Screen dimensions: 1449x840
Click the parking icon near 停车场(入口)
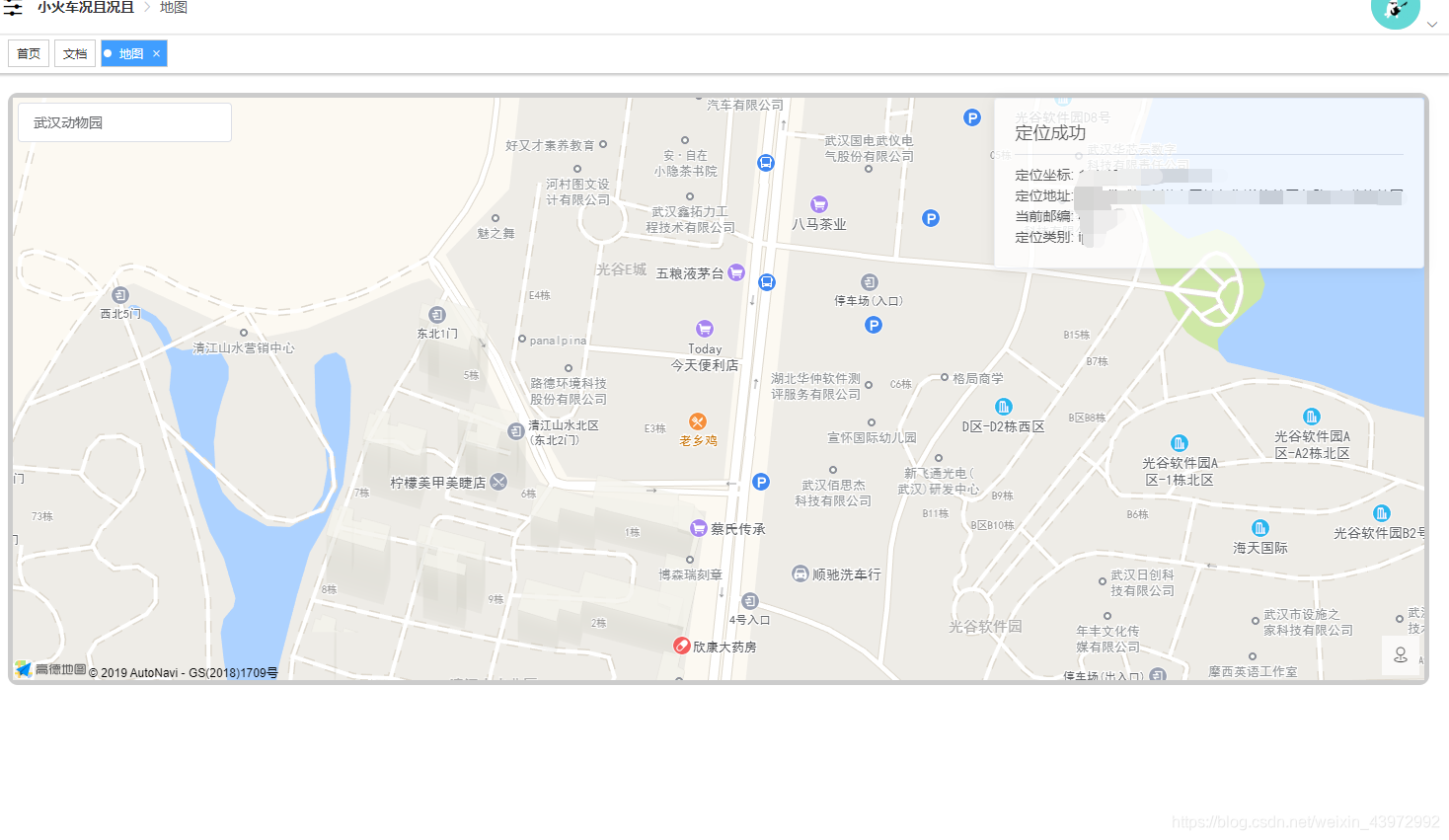tap(874, 325)
